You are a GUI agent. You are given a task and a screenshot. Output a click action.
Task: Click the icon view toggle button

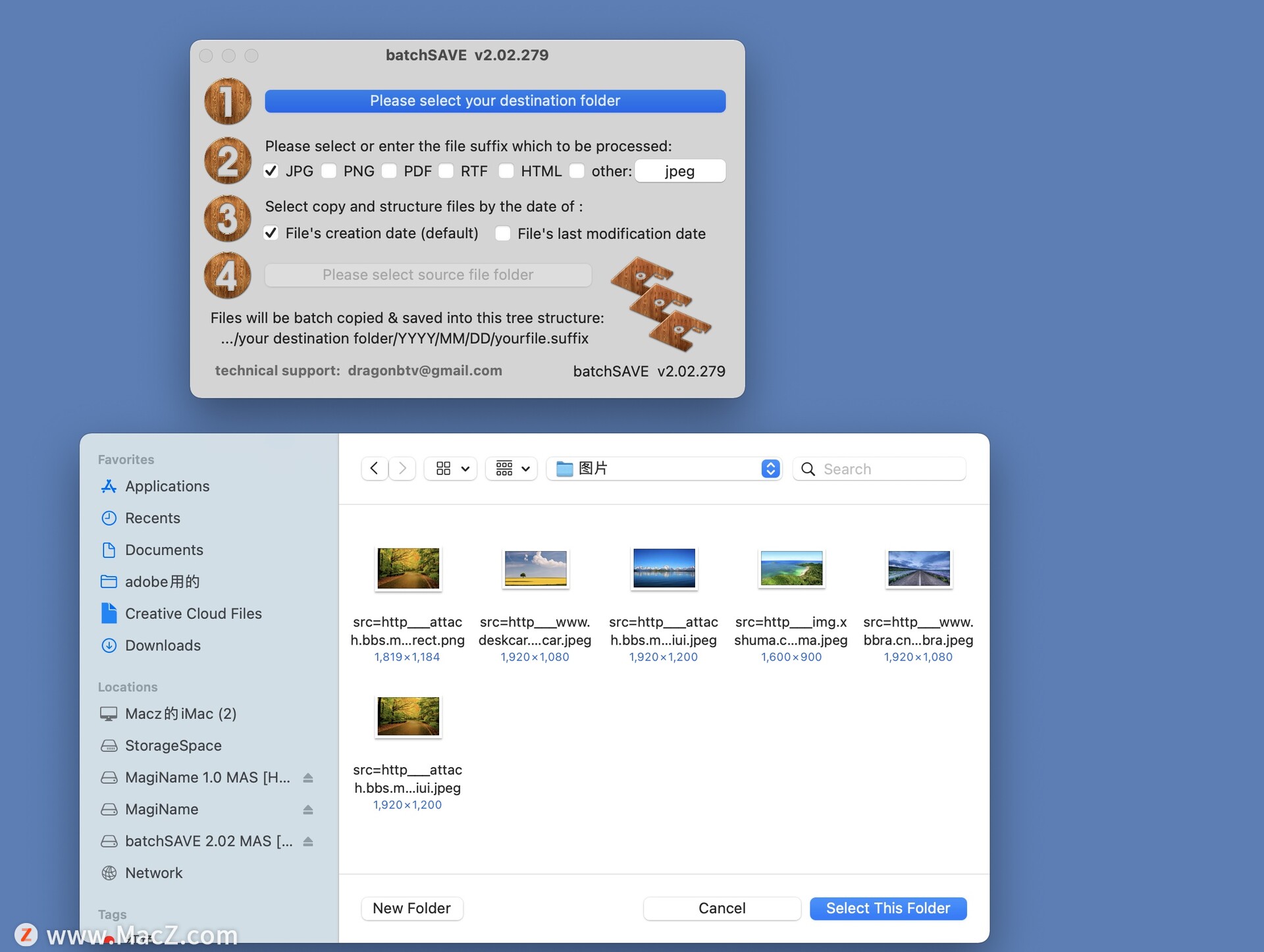click(444, 467)
